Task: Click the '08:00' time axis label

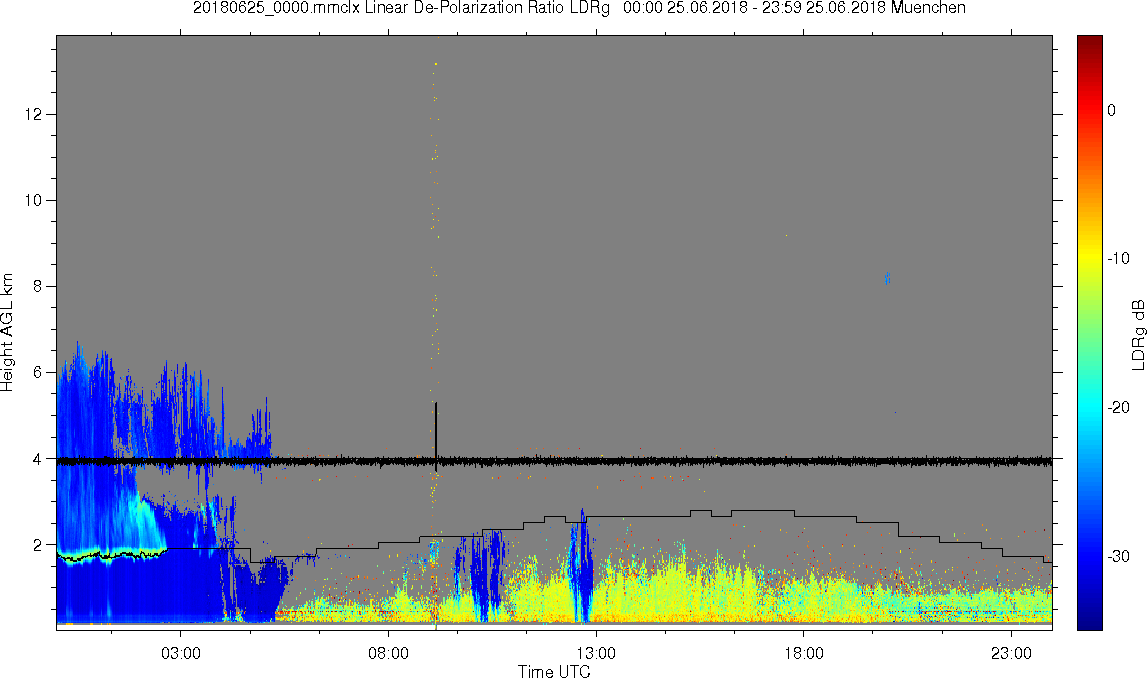Action: coord(388,653)
